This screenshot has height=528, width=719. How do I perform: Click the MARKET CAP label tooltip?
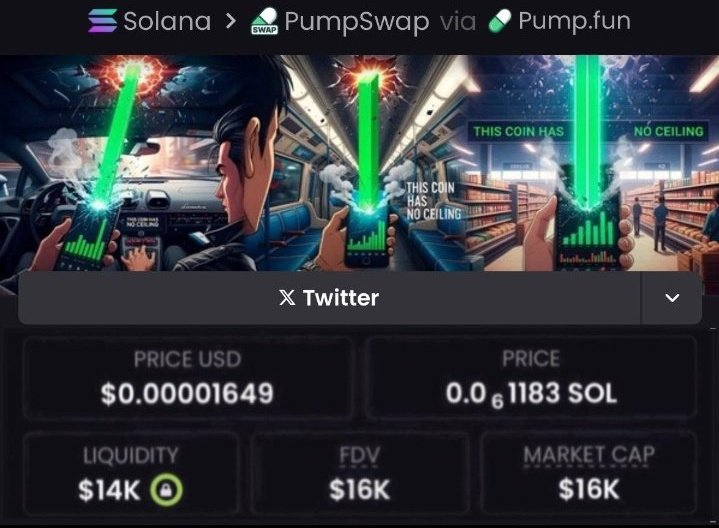tap(589, 455)
